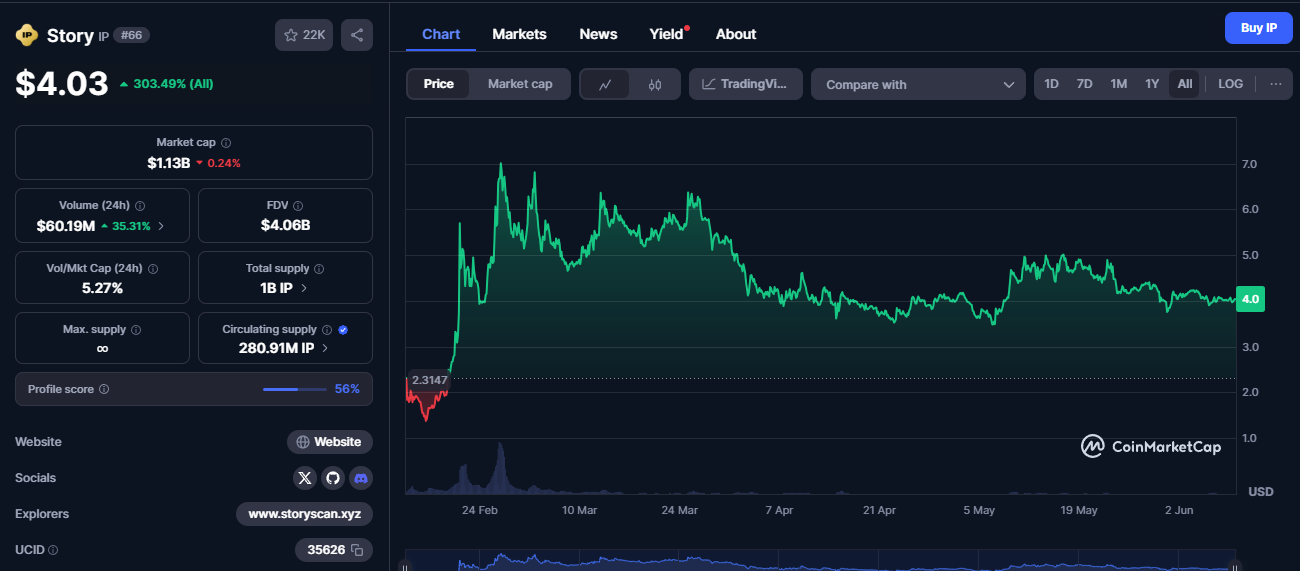
Task: Open the Chart tab
Action: (x=441, y=34)
